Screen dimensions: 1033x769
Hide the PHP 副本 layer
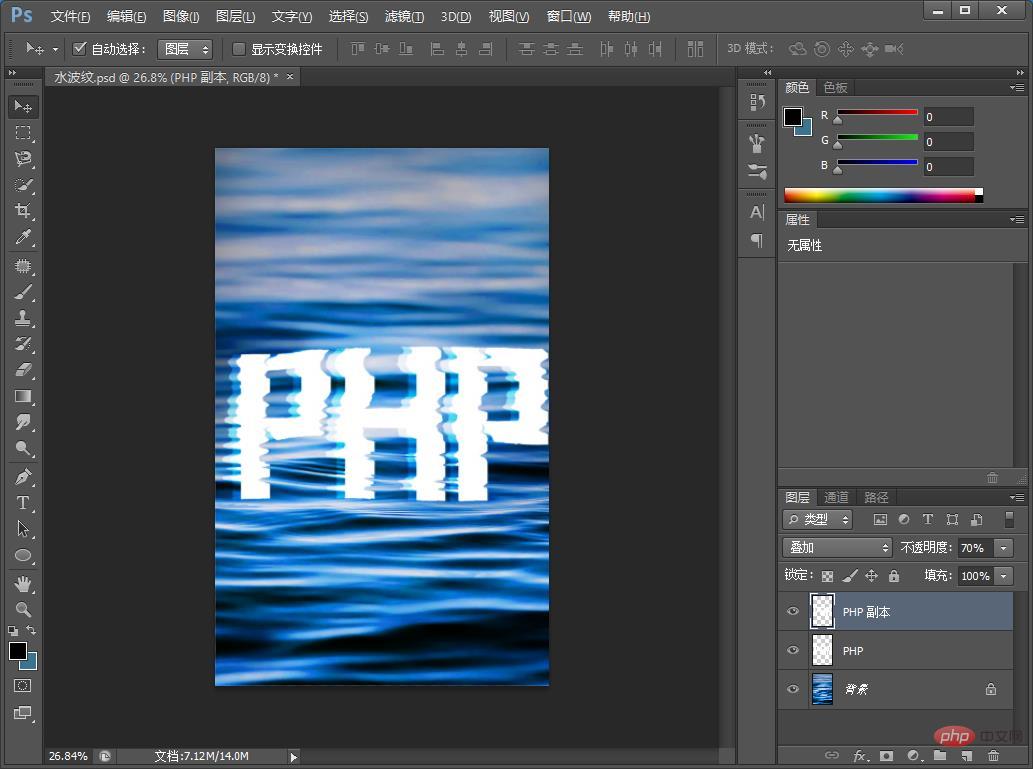(x=793, y=612)
